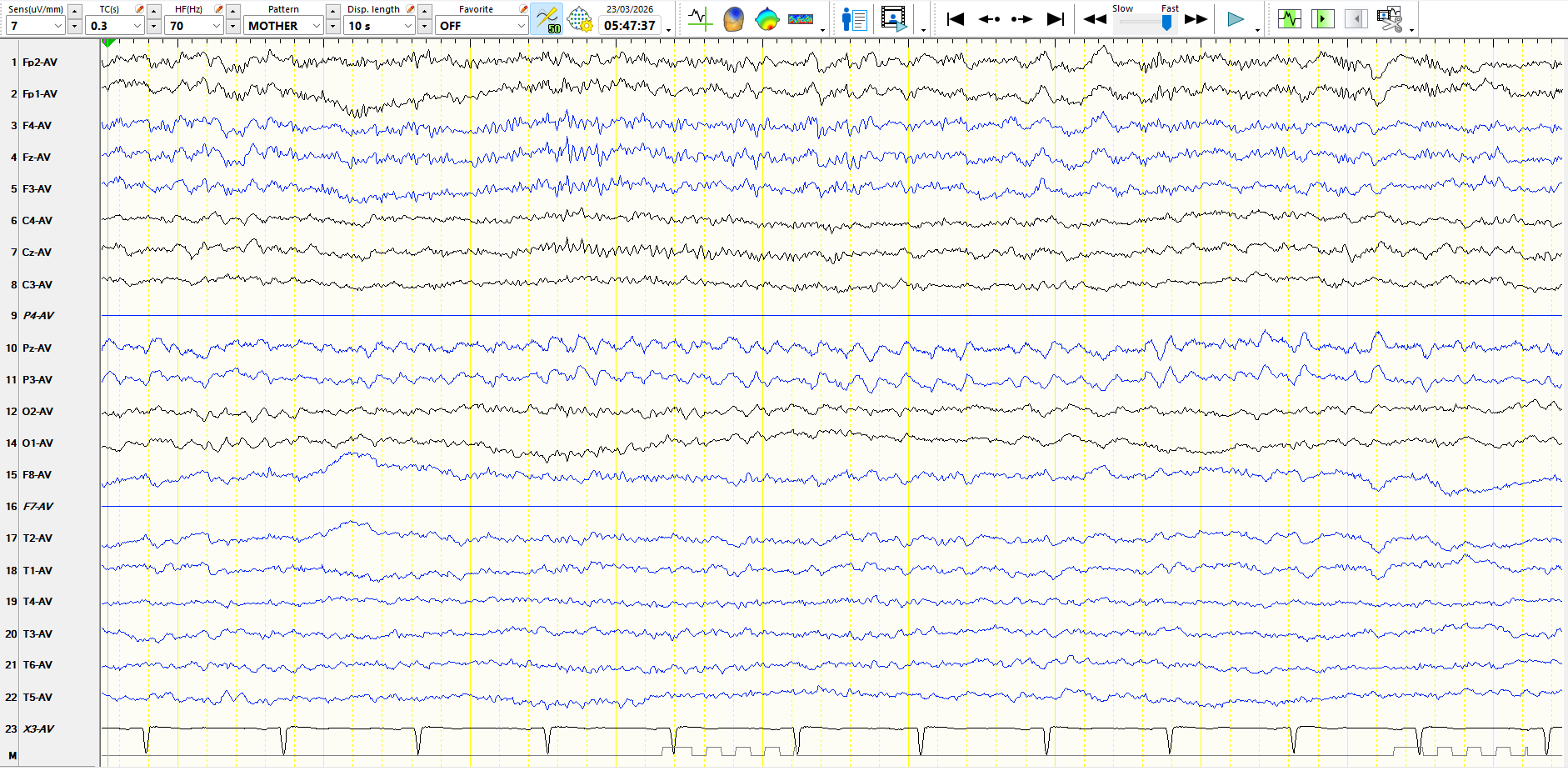
Task: Select the Fp2-AV channel label
Action: [x=40, y=63]
